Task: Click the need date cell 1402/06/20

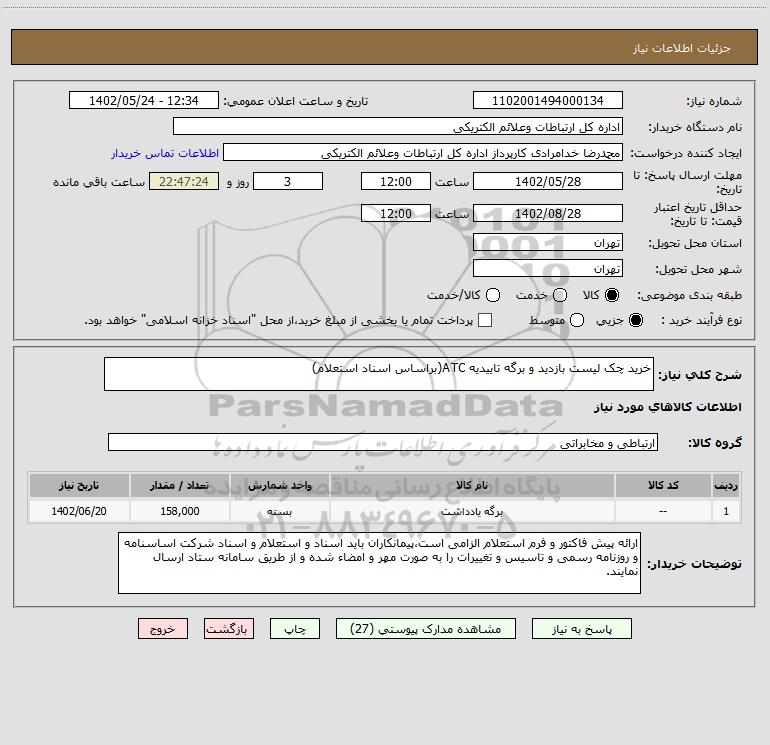Action: (x=79, y=511)
